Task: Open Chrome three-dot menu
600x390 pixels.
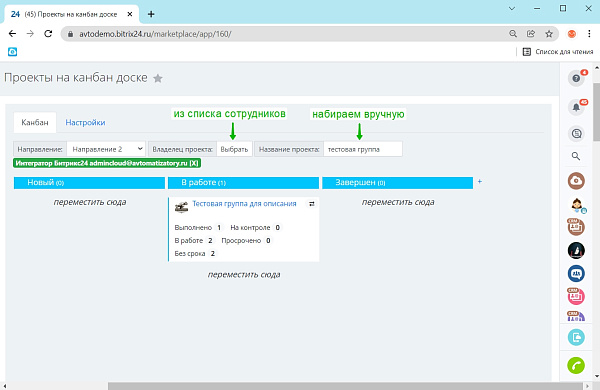Action: [589, 34]
